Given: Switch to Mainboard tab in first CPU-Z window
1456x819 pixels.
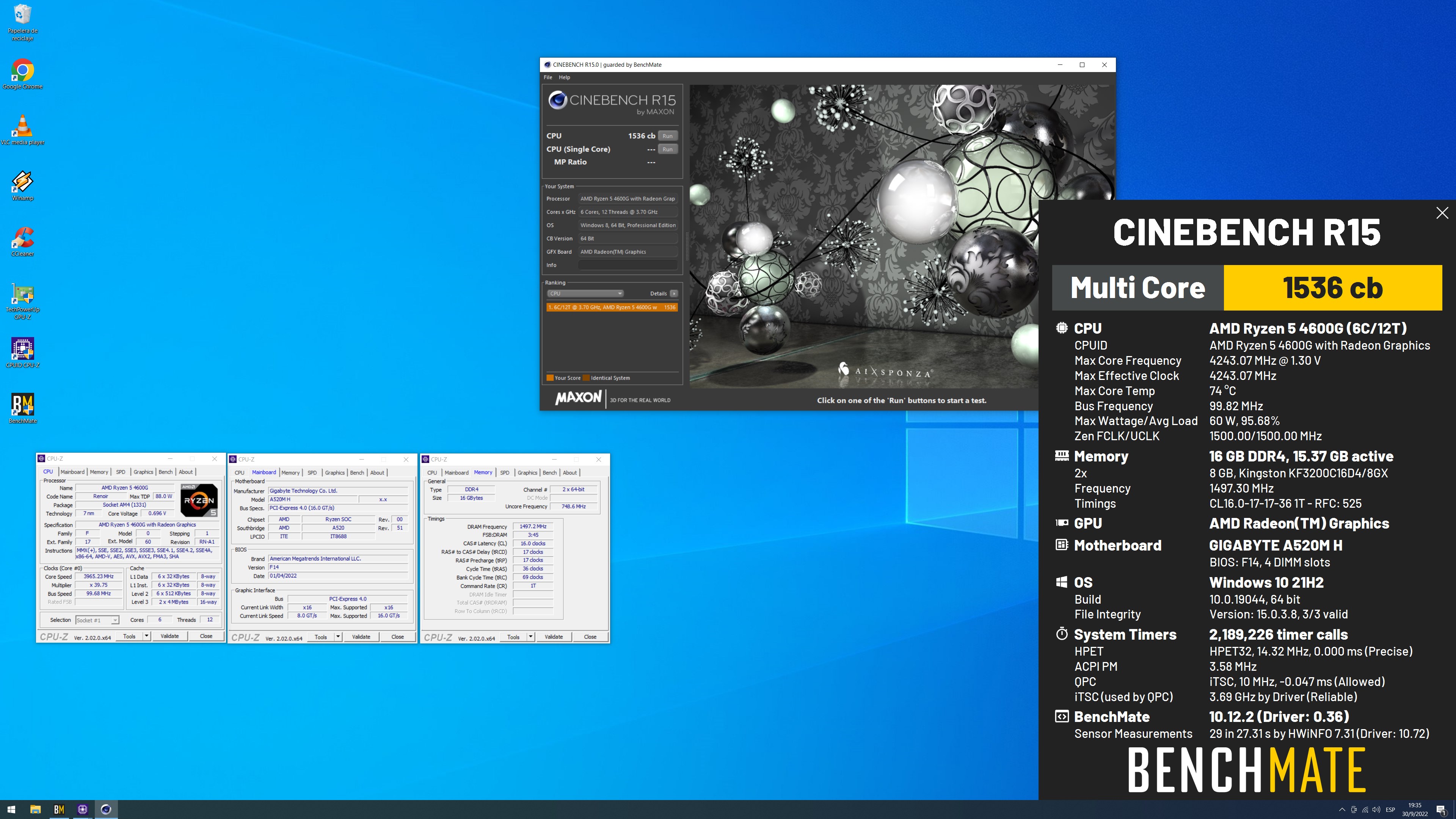Looking at the screenshot, I should [x=72, y=472].
